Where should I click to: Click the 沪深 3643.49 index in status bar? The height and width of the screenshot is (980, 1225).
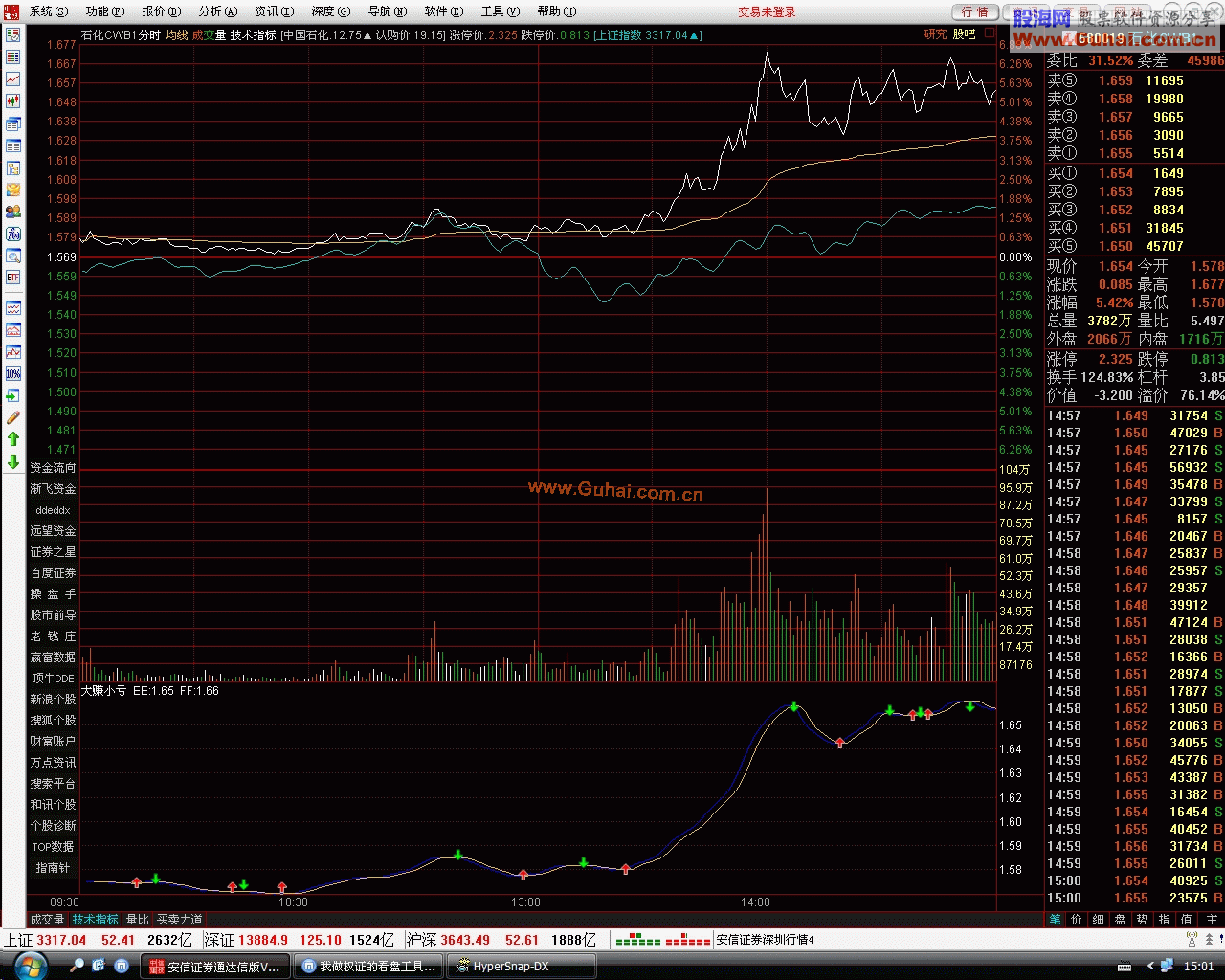coord(448,941)
